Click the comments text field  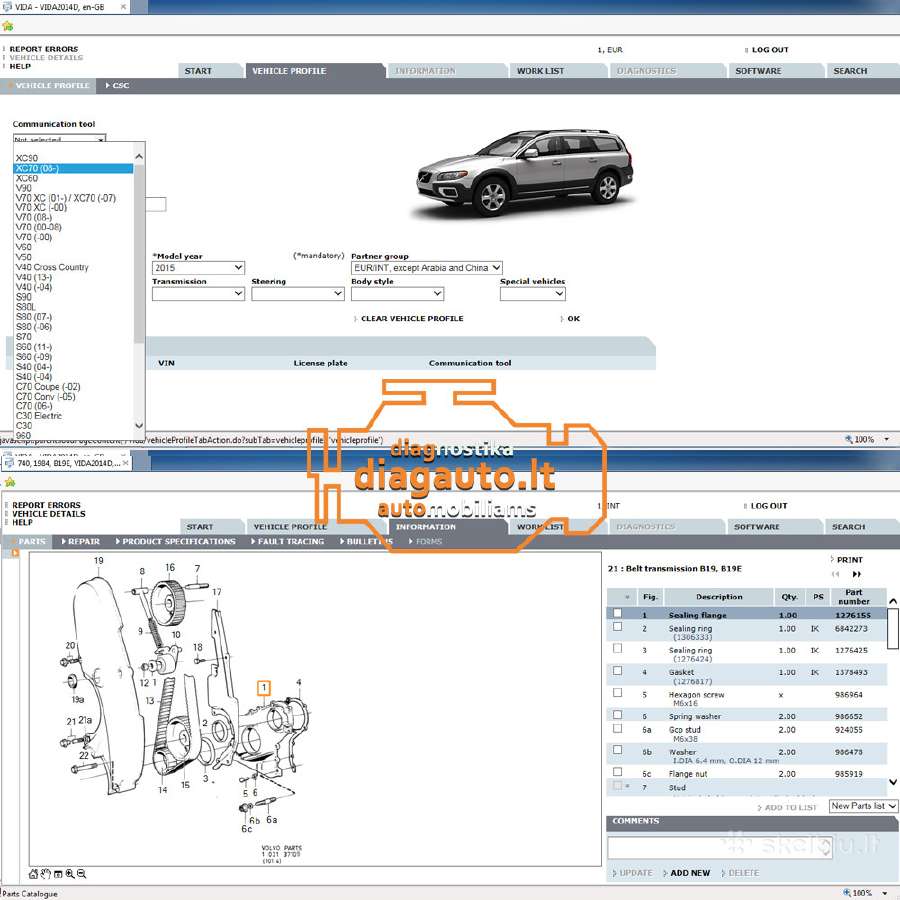point(720,847)
